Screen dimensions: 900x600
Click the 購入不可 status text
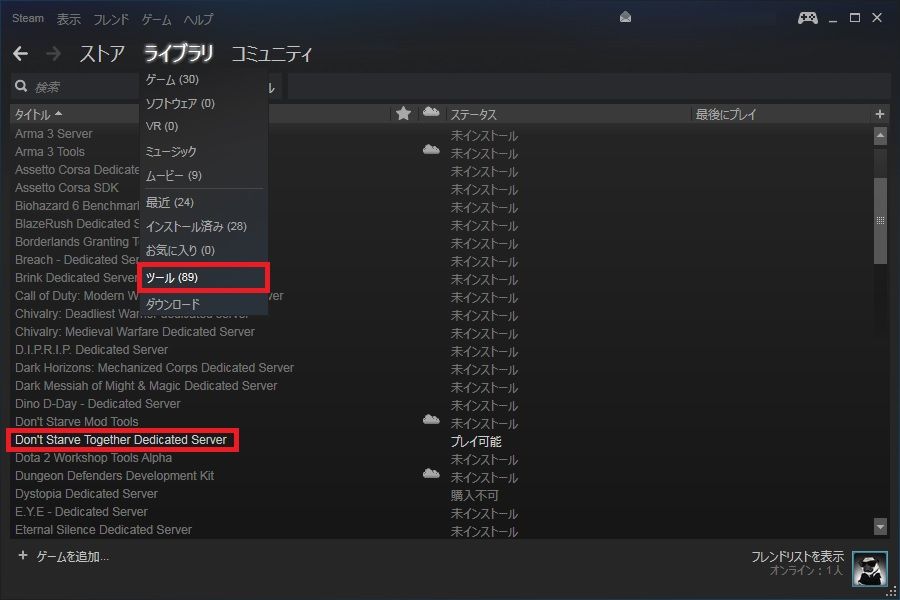coord(475,496)
